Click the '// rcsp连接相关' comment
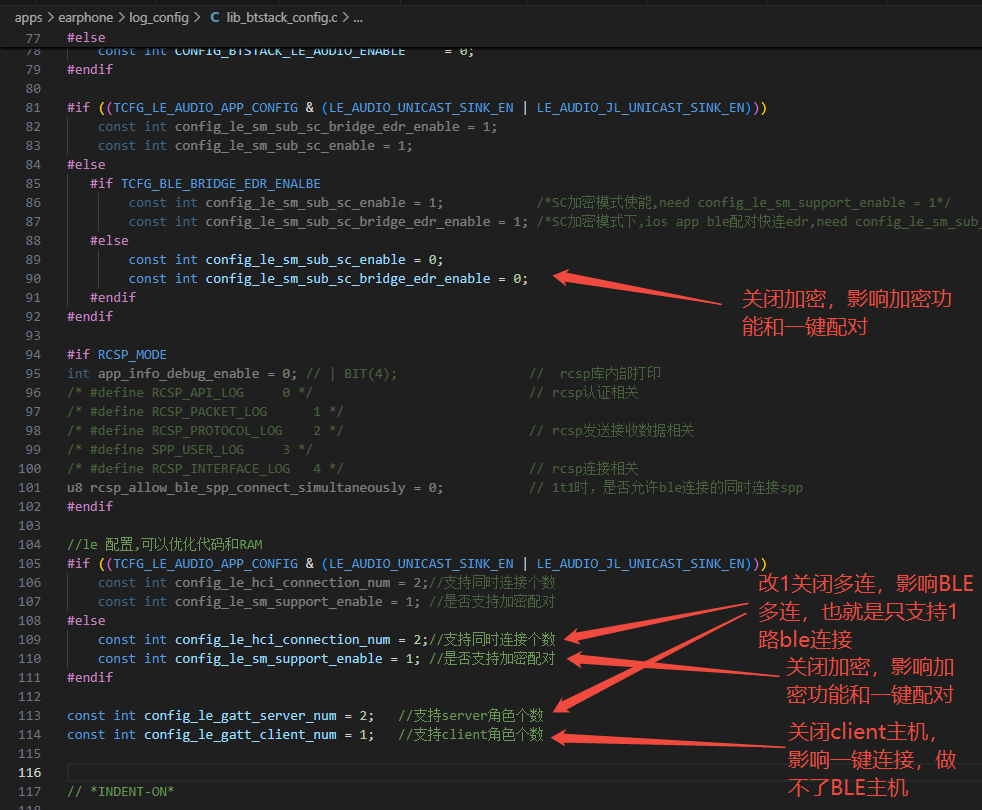982x810 pixels. [584, 469]
